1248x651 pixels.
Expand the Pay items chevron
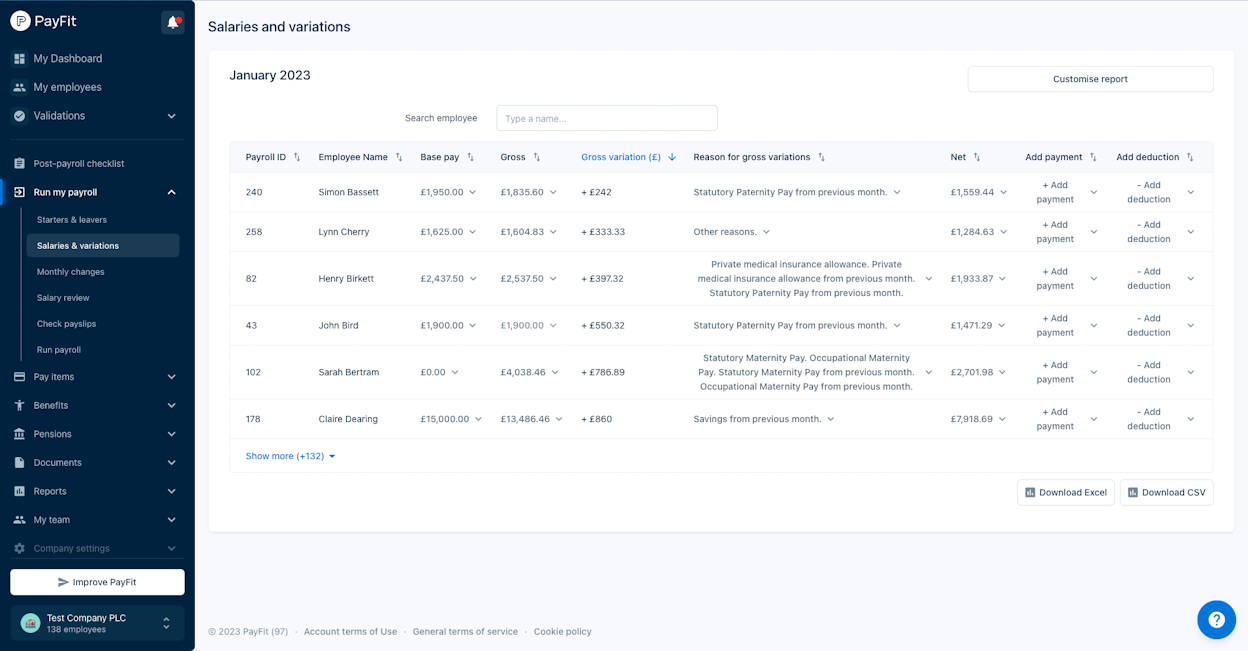[171, 377]
